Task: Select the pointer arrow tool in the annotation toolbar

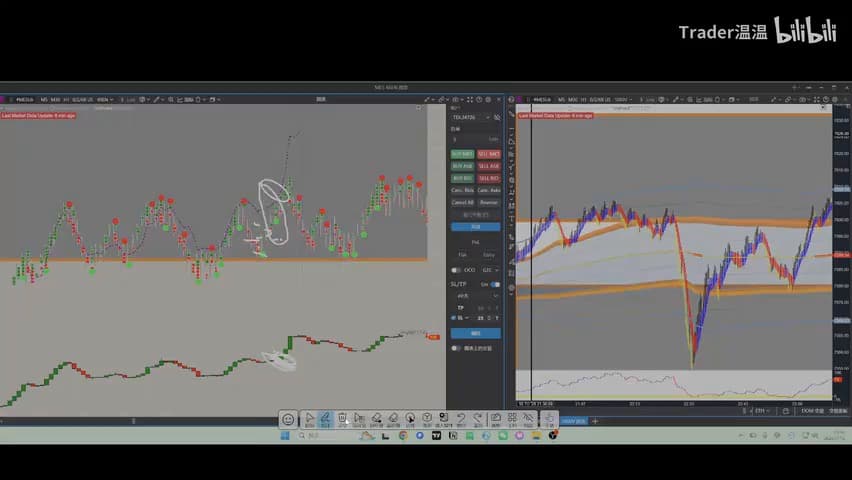Action: (x=309, y=419)
